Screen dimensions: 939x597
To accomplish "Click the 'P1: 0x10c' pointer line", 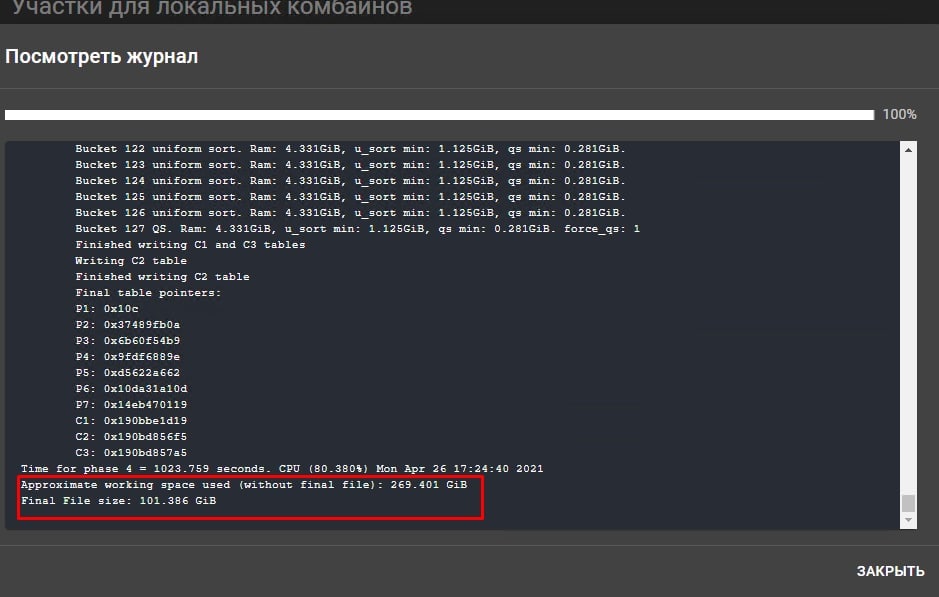I will coord(107,309).
